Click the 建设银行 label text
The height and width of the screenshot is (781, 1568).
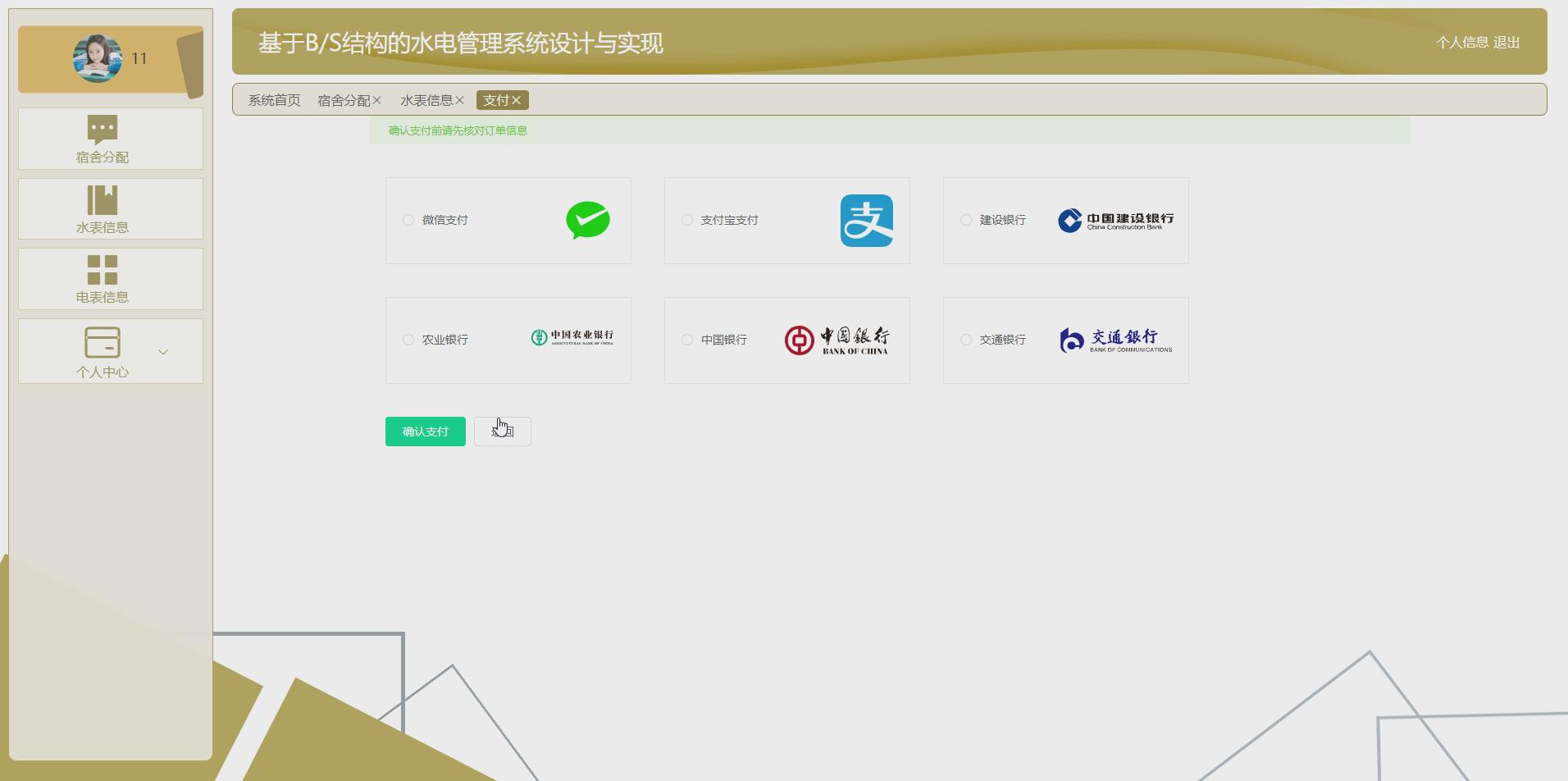point(1003,220)
